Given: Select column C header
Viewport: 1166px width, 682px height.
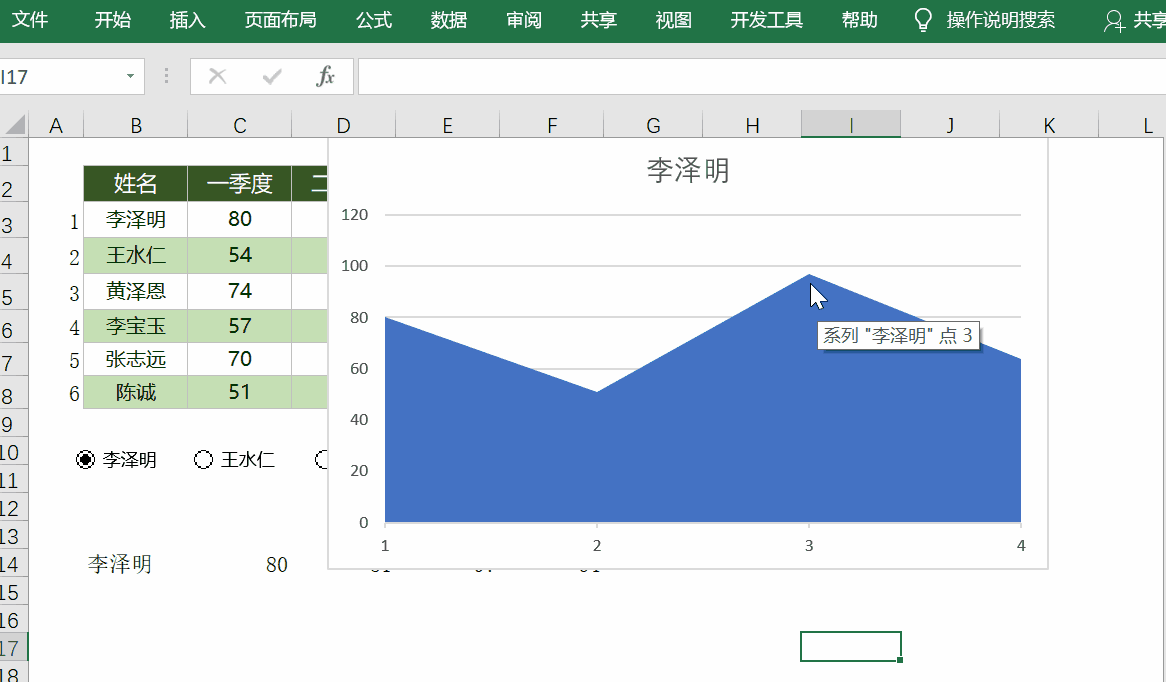Looking at the screenshot, I should point(239,125).
